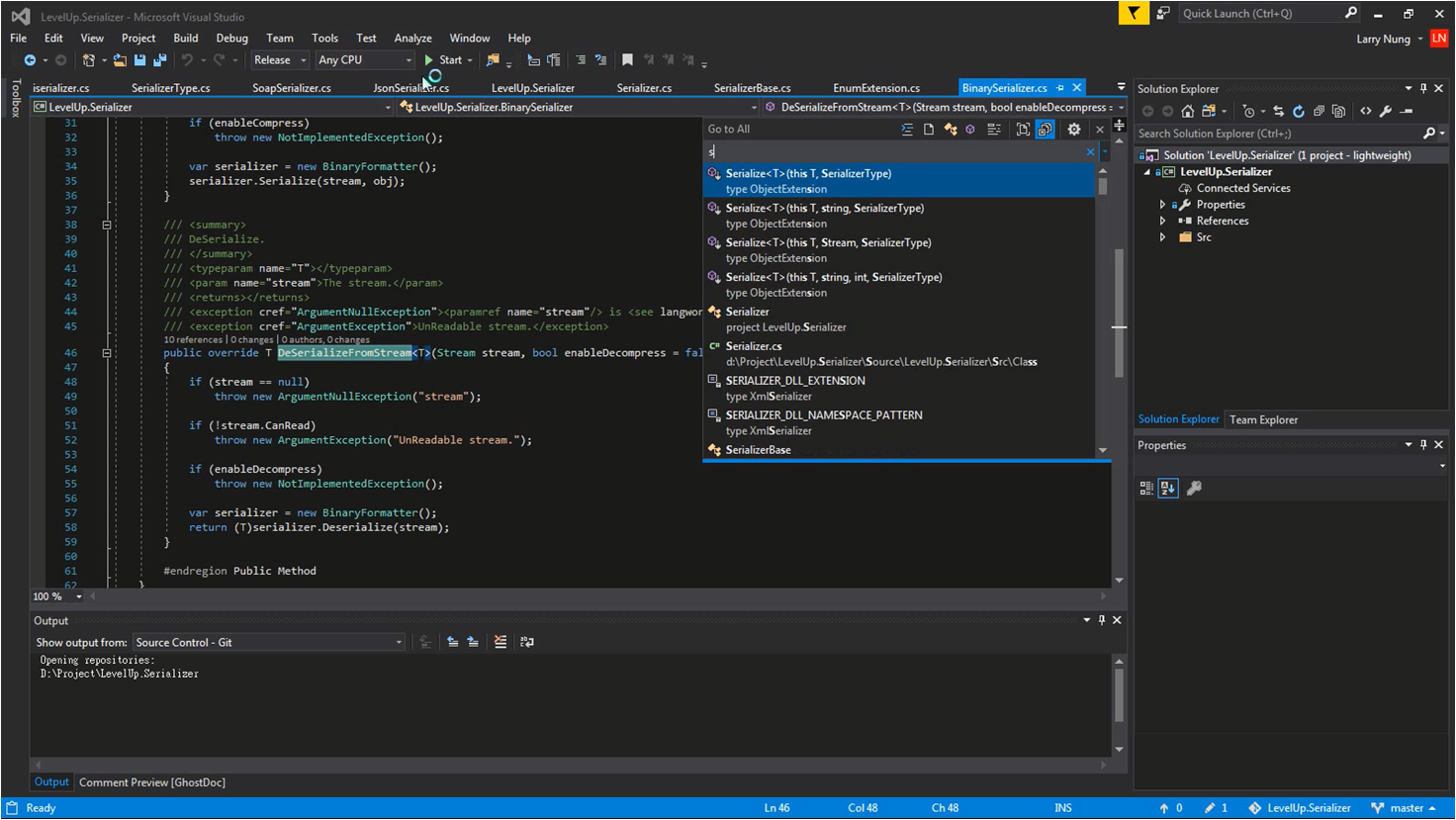Close the Go to All popup

point(1099,130)
